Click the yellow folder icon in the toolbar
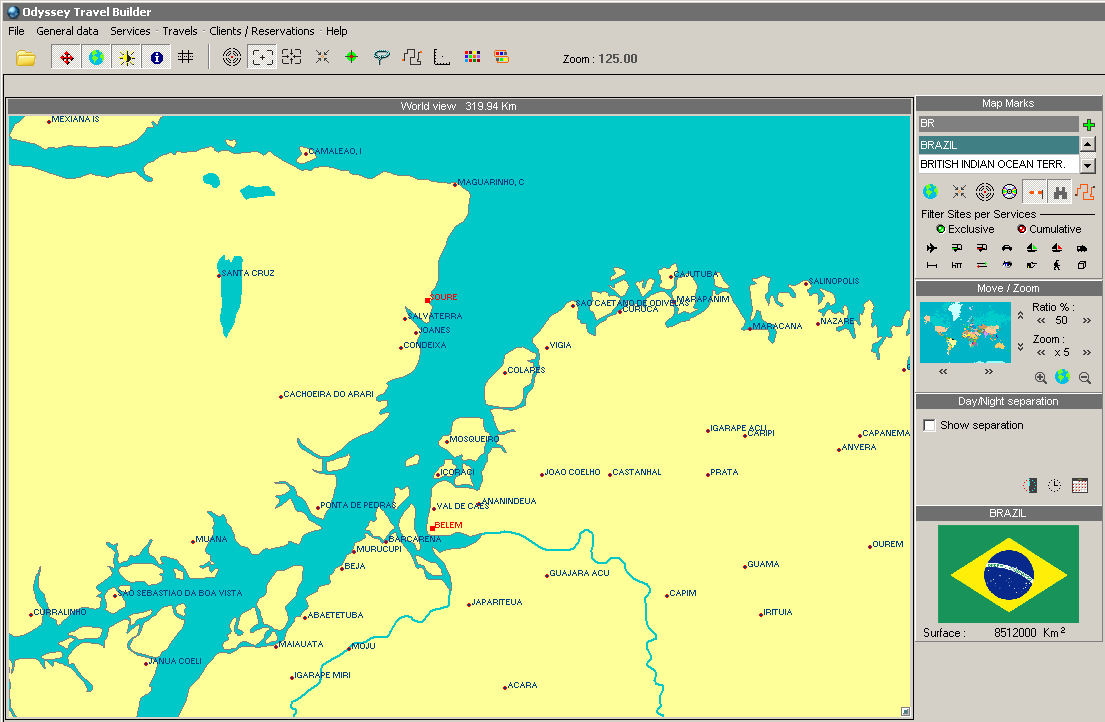The height and width of the screenshot is (722, 1105). (26, 58)
